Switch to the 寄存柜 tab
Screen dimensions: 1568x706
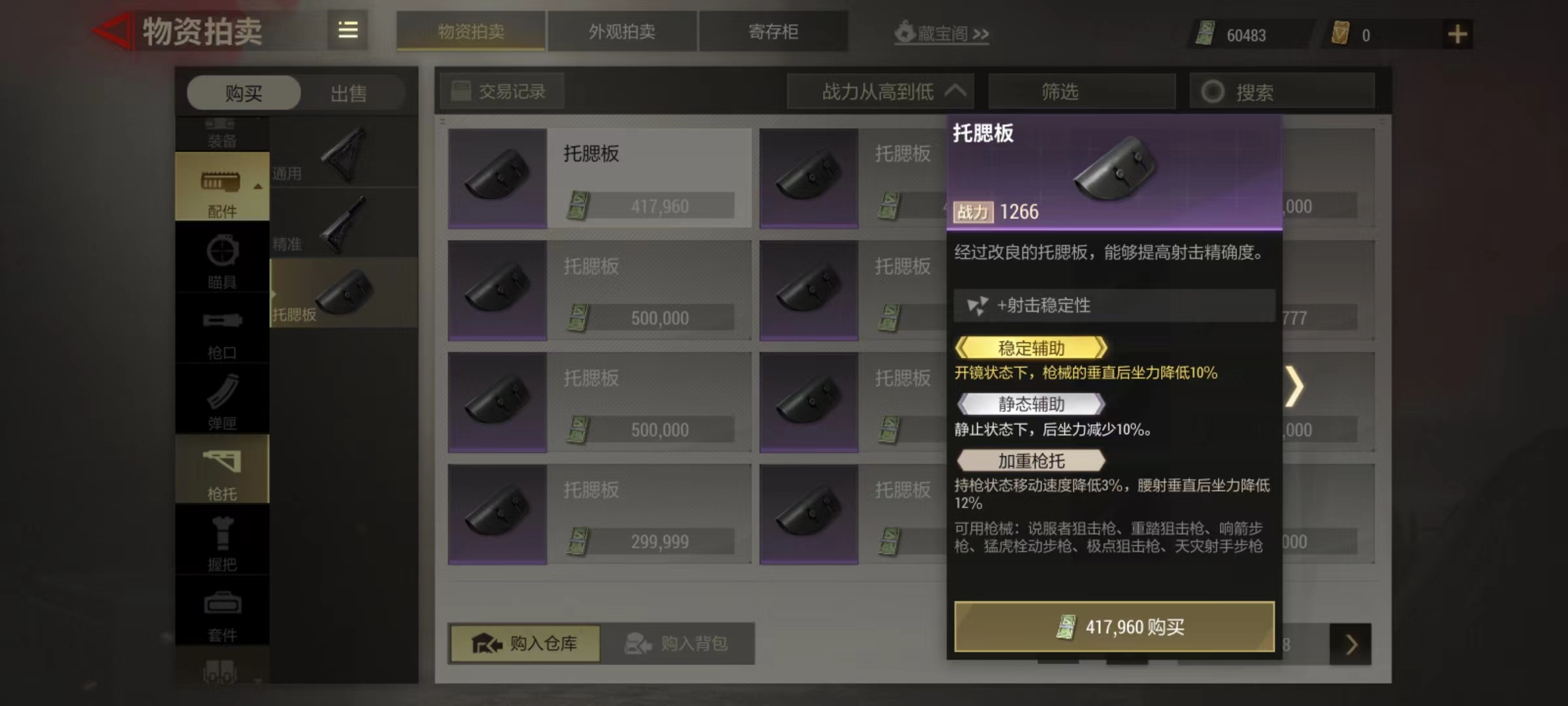coord(774,31)
